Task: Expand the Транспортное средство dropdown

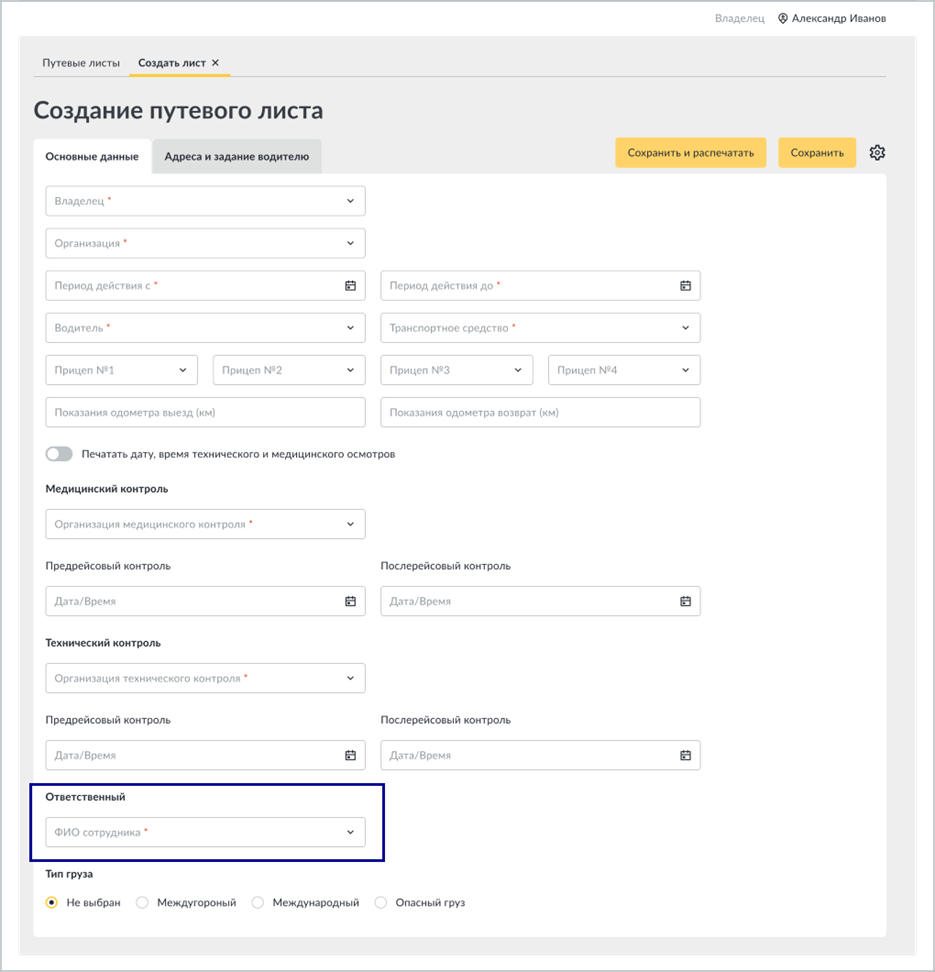Action: click(541, 328)
